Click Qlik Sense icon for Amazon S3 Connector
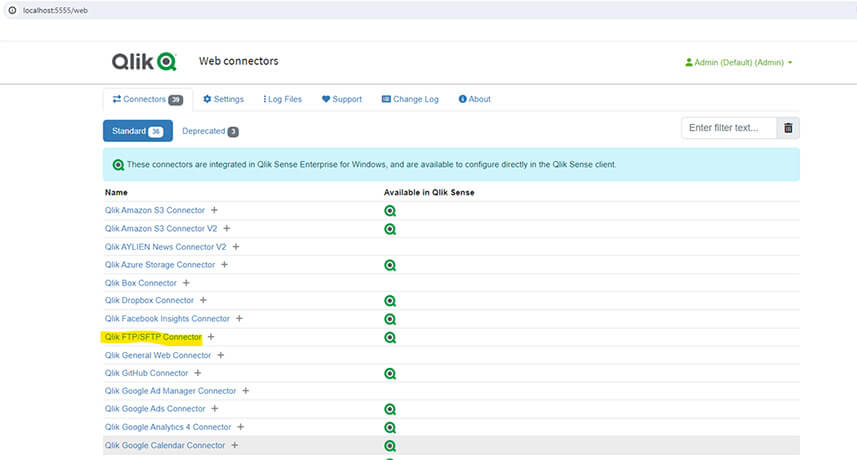Image resolution: width=857 pixels, height=460 pixels. point(390,211)
